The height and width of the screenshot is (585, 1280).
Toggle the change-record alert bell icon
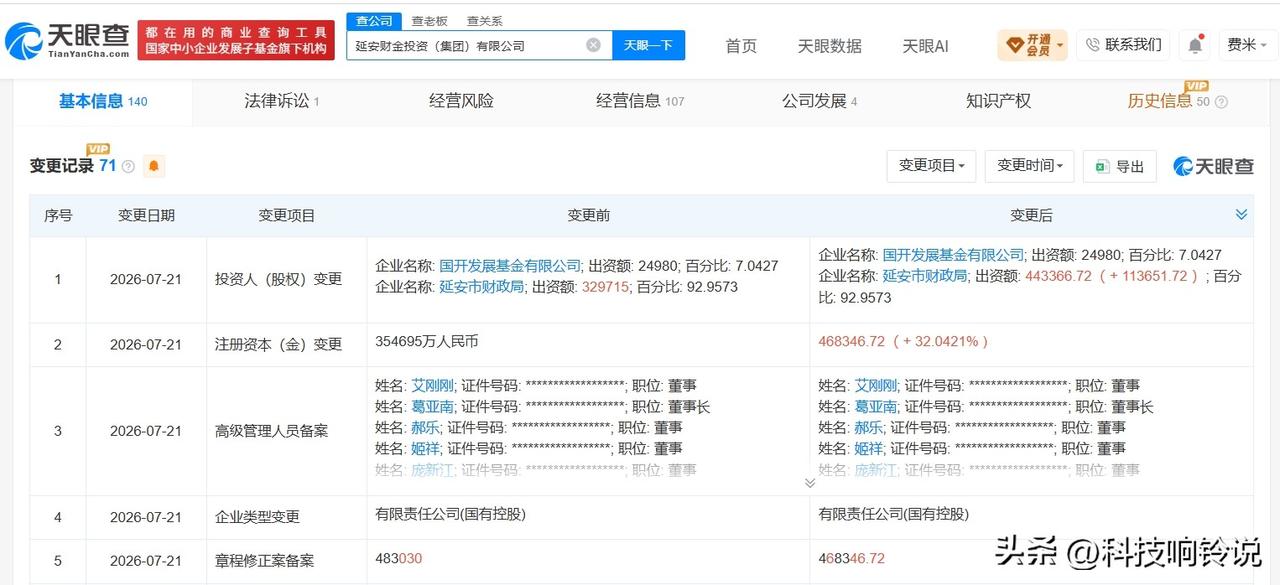tap(154, 166)
